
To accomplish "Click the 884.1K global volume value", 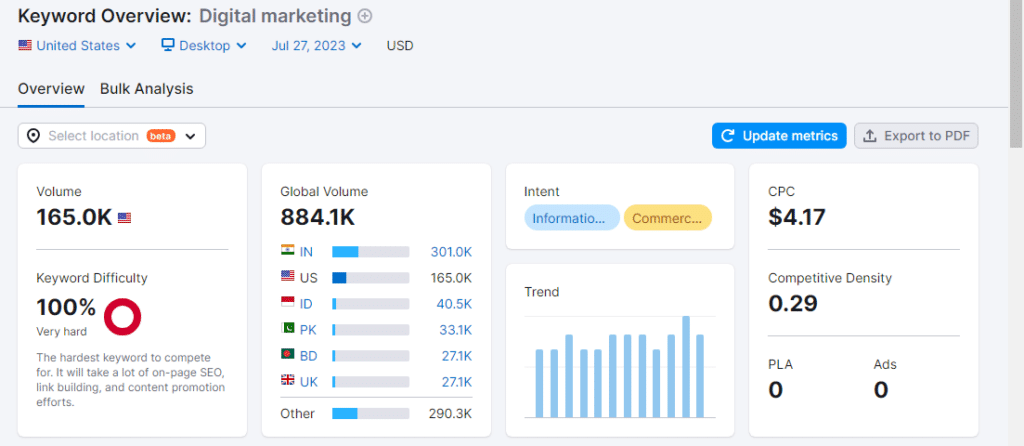I will click(318, 217).
